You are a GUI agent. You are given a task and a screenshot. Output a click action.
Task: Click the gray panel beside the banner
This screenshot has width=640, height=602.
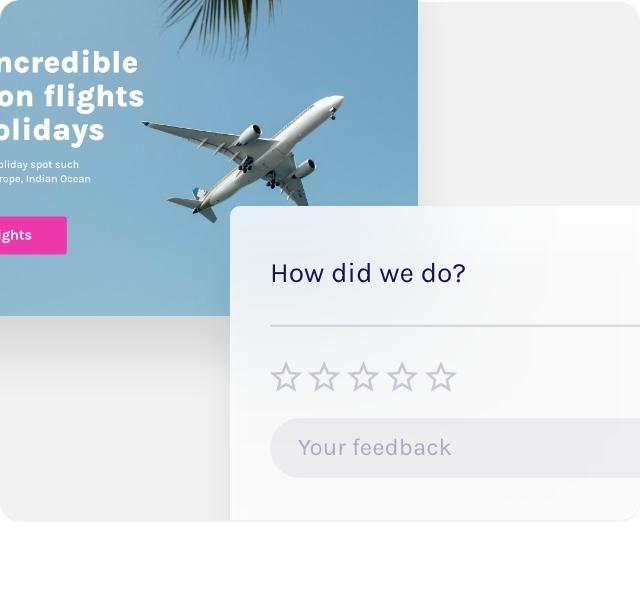coord(530,100)
